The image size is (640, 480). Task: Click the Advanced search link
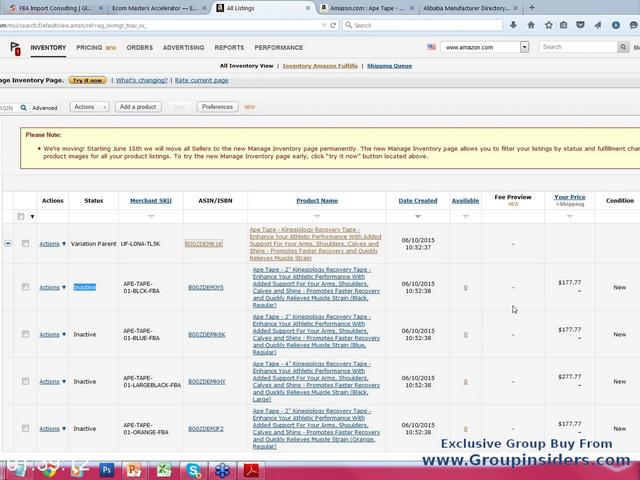pyautogui.click(x=45, y=108)
